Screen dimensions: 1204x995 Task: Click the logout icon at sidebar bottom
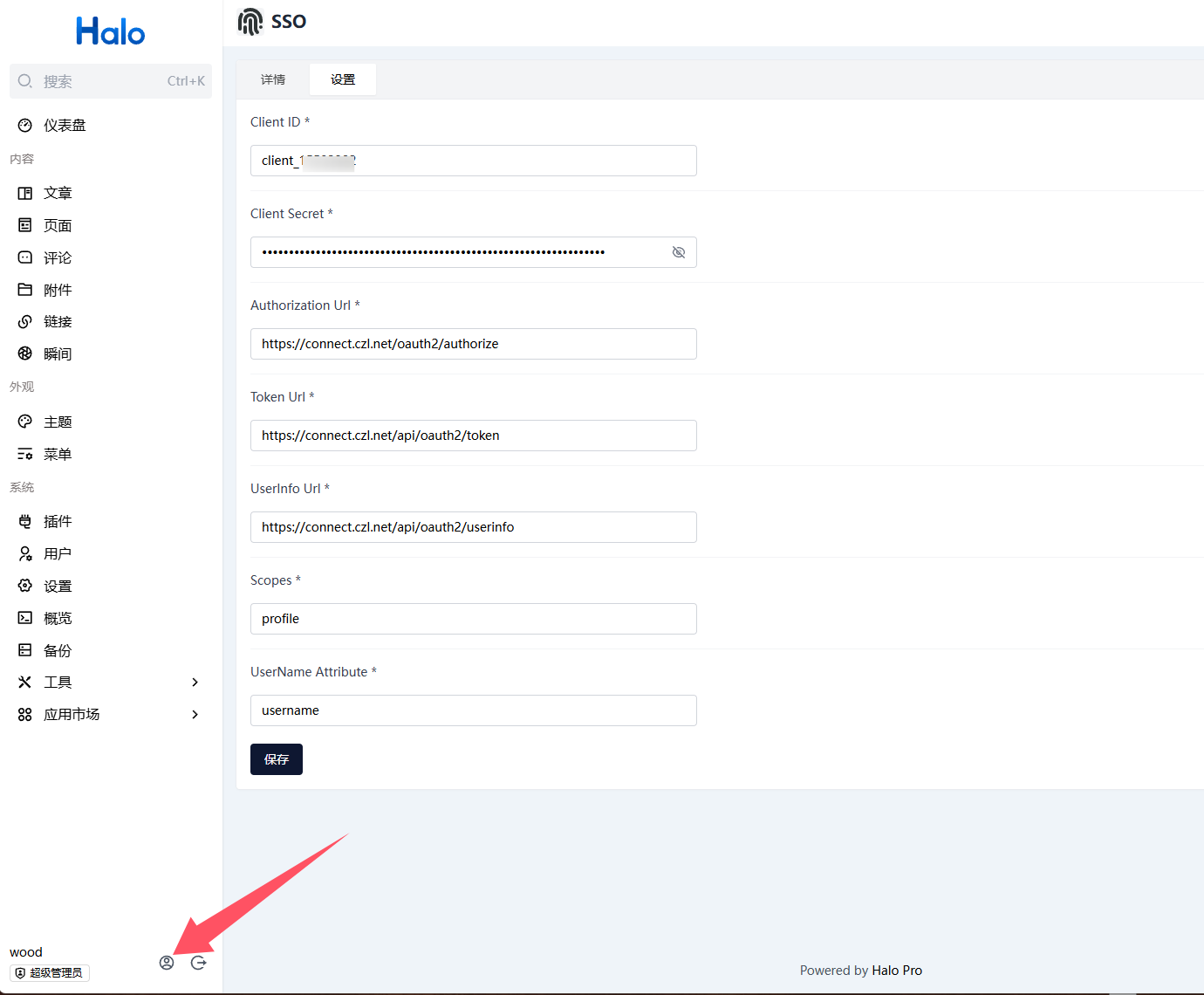pyautogui.click(x=199, y=963)
